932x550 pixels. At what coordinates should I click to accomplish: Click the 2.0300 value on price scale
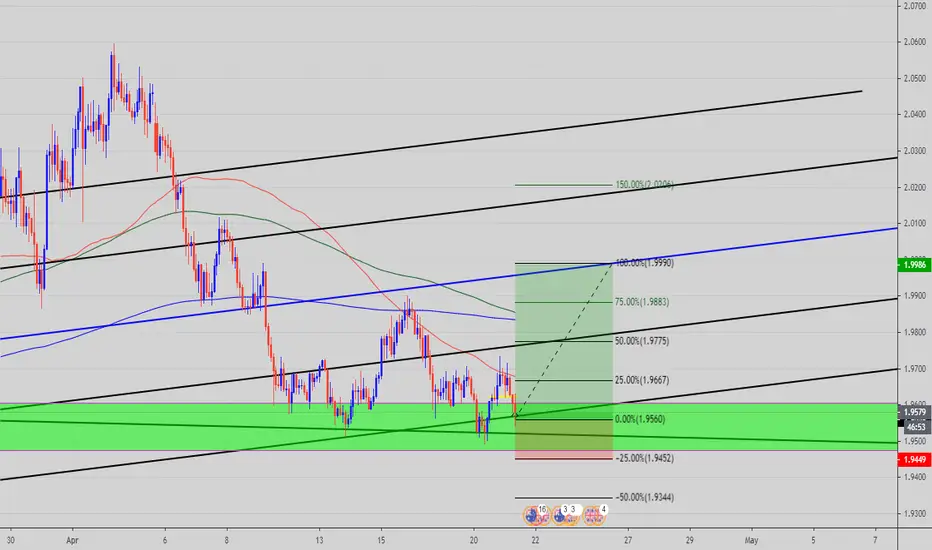pos(914,151)
